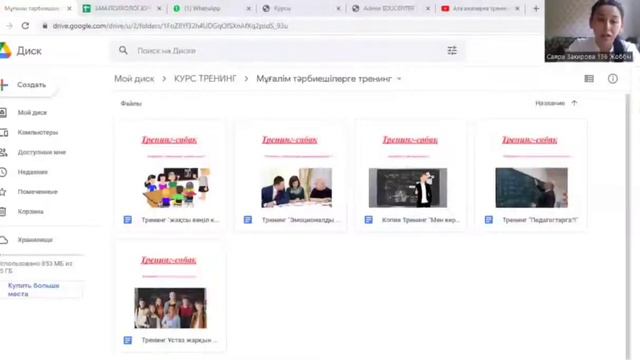Switch to the Admin EDUCENTER tab
The image size is (640, 360).
pos(390,9)
